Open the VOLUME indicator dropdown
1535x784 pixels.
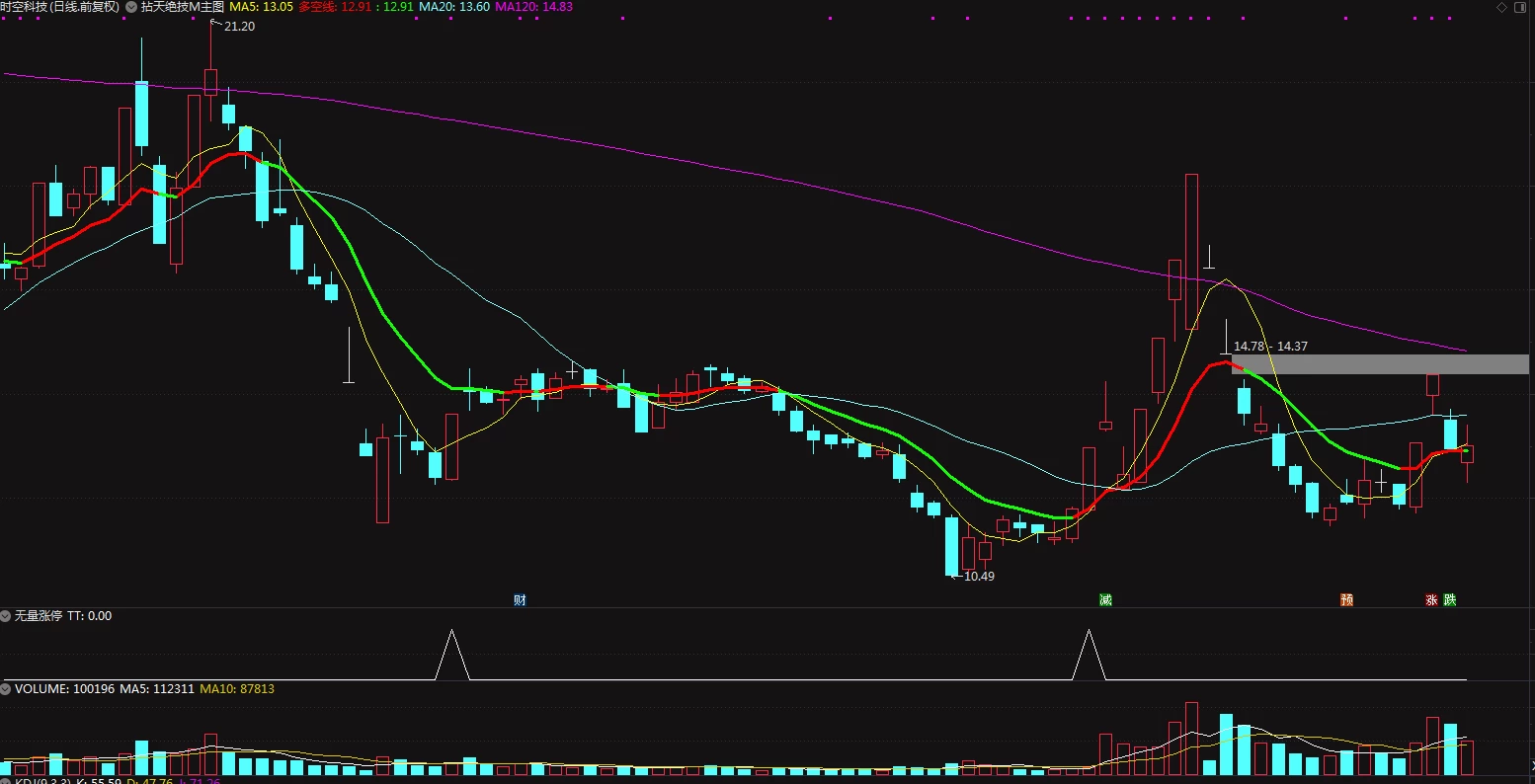point(6,689)
